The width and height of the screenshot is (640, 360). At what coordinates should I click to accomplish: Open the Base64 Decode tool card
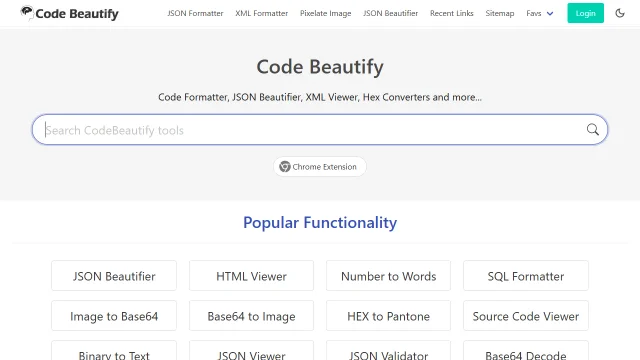click(526, 351)
